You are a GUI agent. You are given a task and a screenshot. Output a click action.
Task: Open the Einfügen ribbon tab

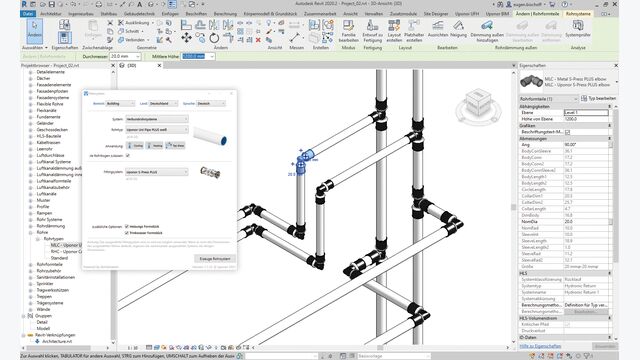click(170, 14)
